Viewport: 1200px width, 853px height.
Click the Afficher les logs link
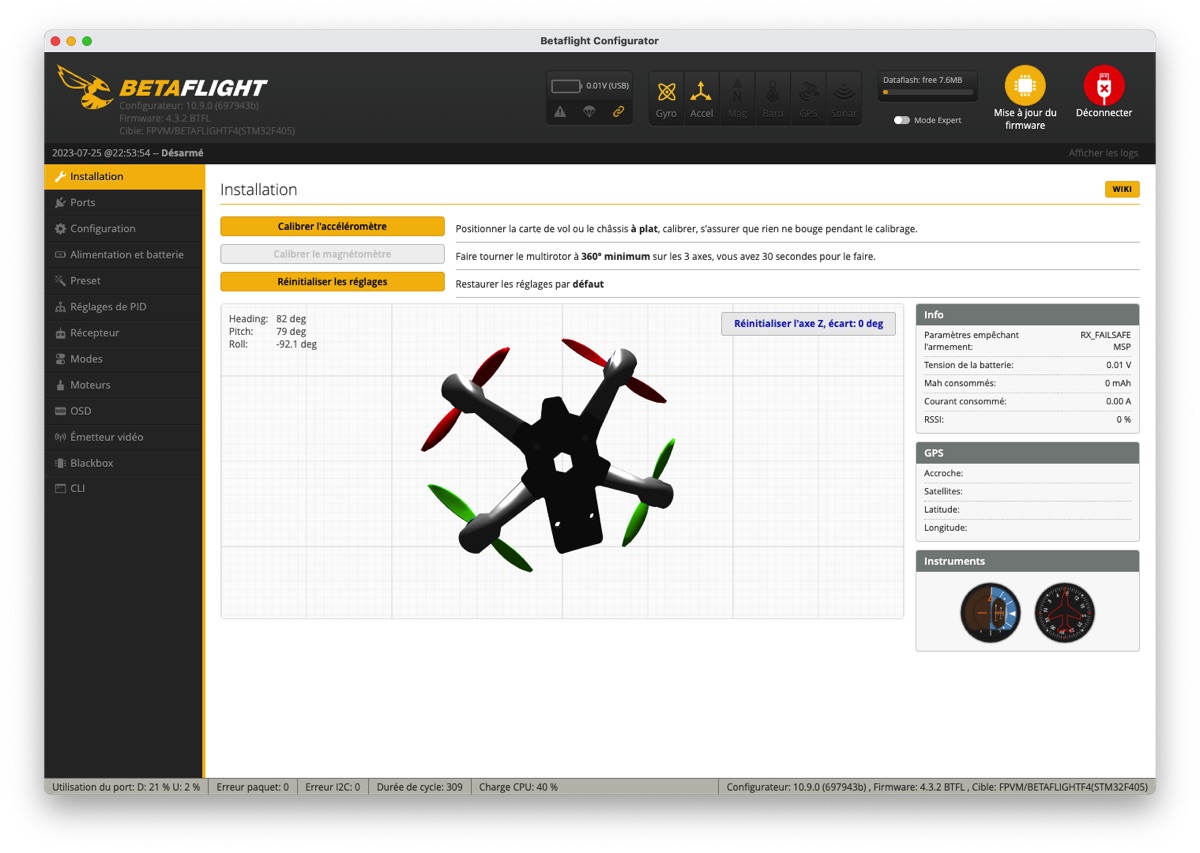[x=1103, y=153]
